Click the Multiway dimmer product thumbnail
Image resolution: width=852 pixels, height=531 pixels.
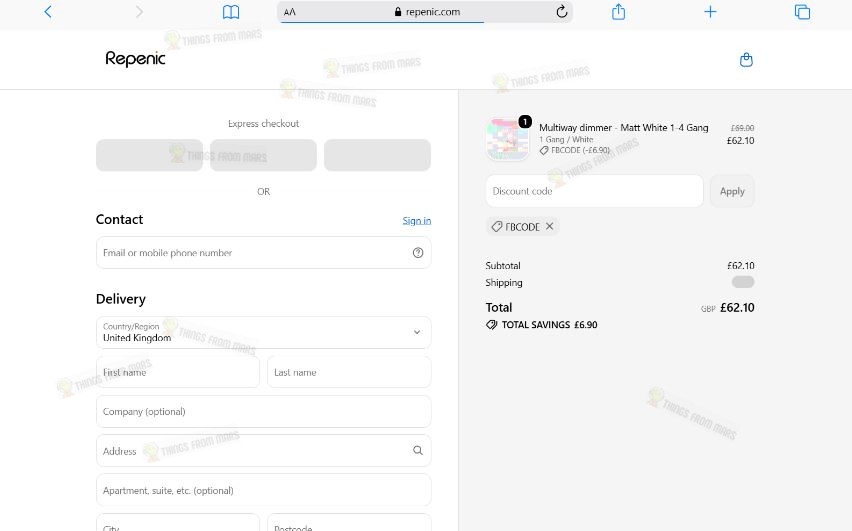click(508, 140)
